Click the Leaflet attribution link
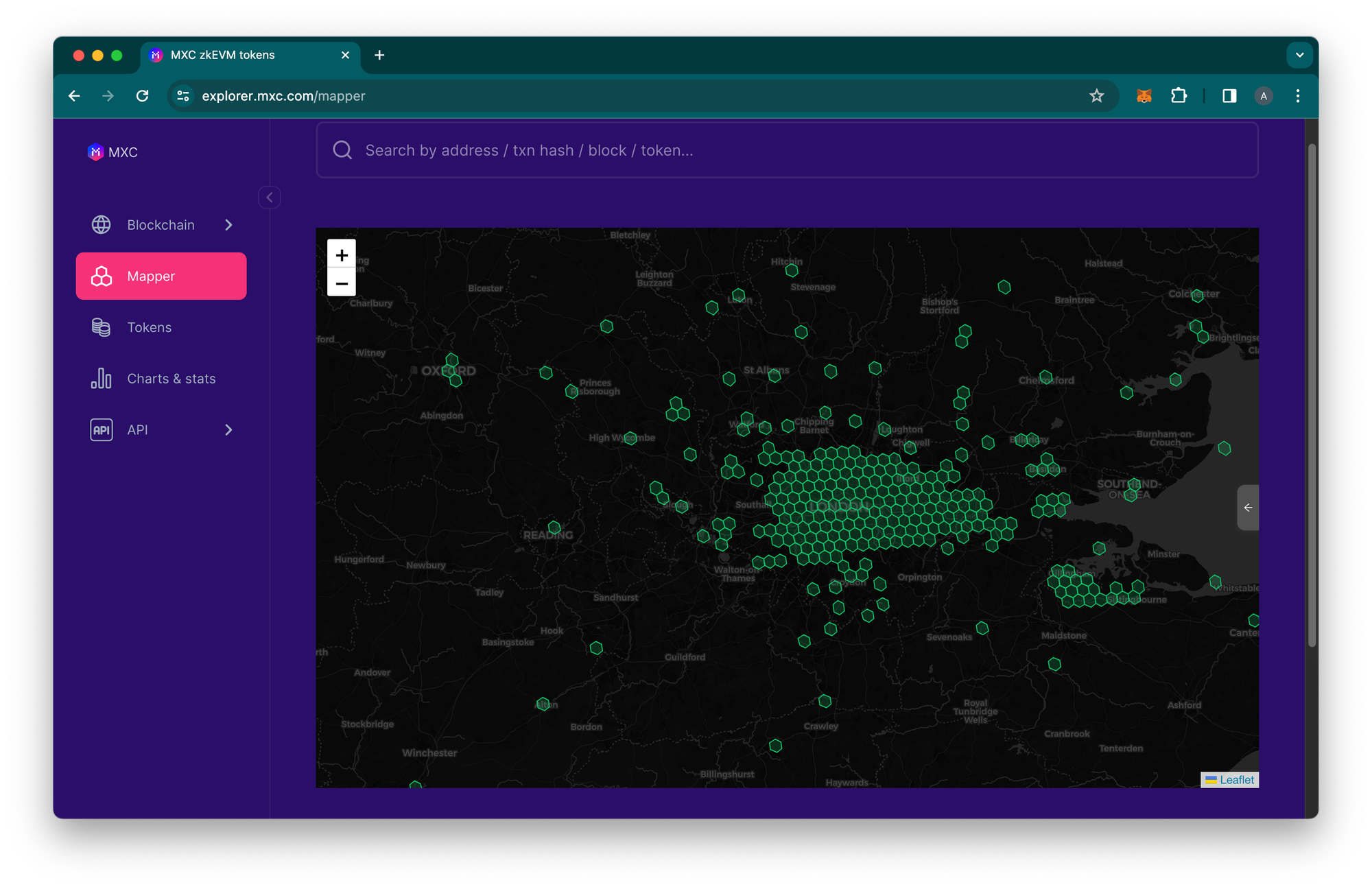The height and width of the screenshot is (889, 1372). [x=1236, y=780]
